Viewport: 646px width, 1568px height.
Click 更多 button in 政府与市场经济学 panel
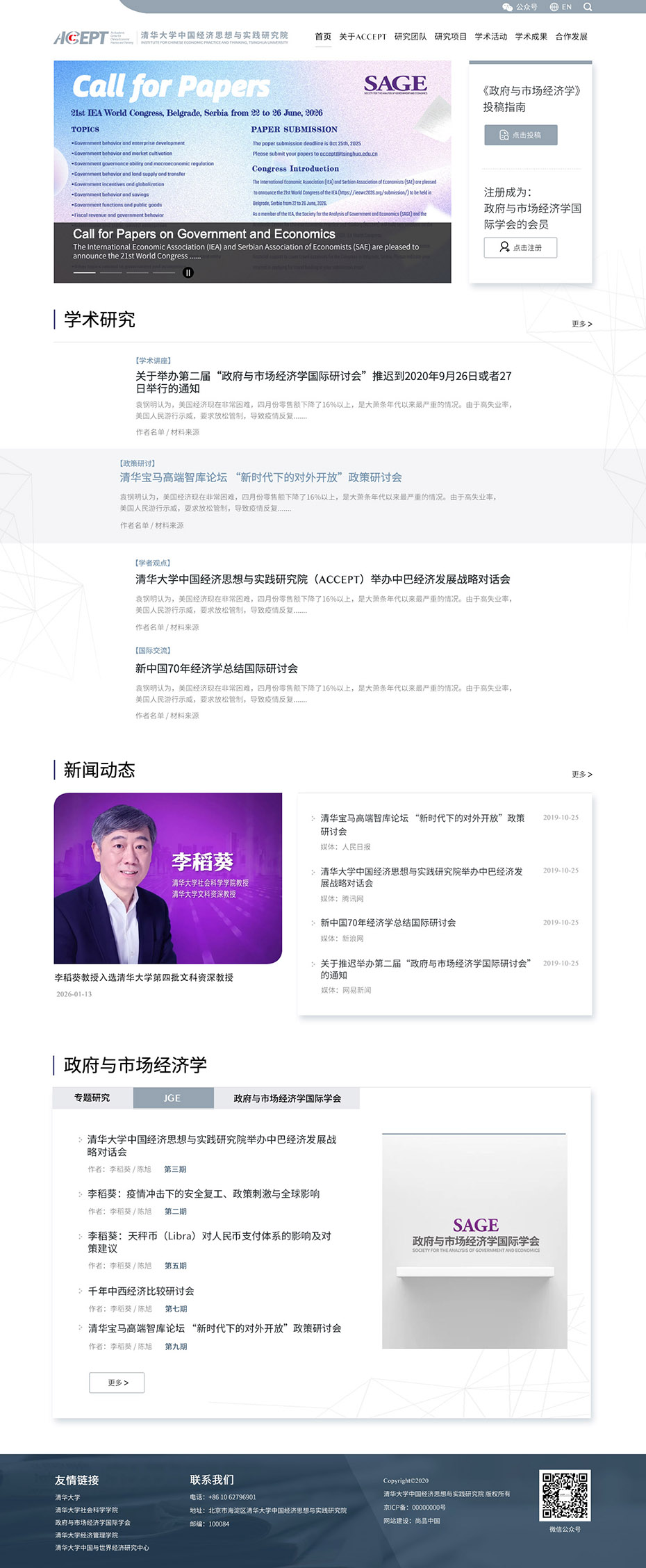click(x=117, y=1383)
